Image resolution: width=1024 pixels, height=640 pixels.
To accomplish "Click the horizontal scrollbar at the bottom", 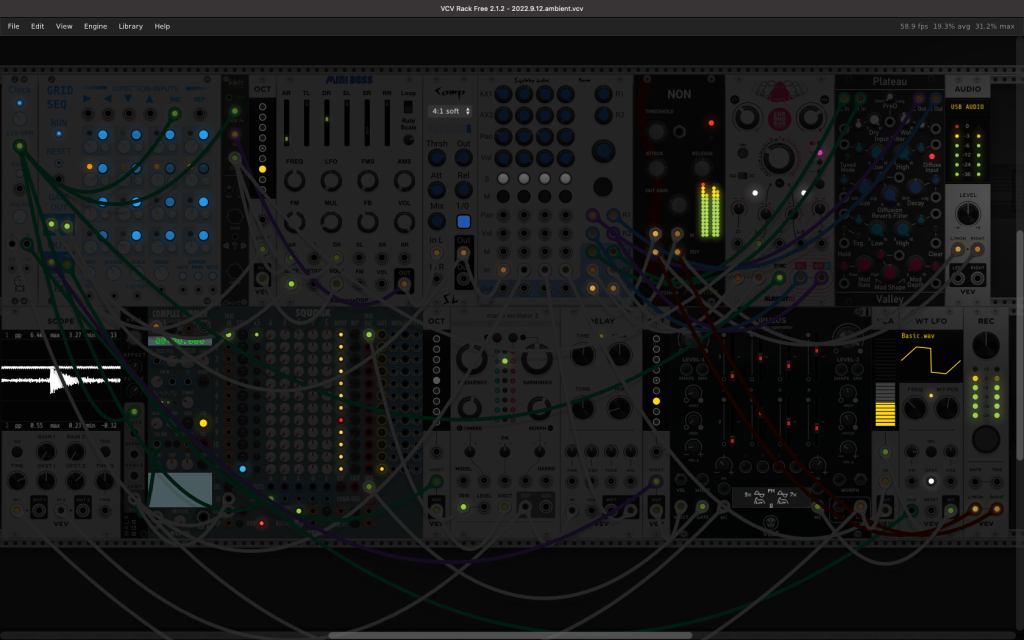I will click(x=510, y=635).
